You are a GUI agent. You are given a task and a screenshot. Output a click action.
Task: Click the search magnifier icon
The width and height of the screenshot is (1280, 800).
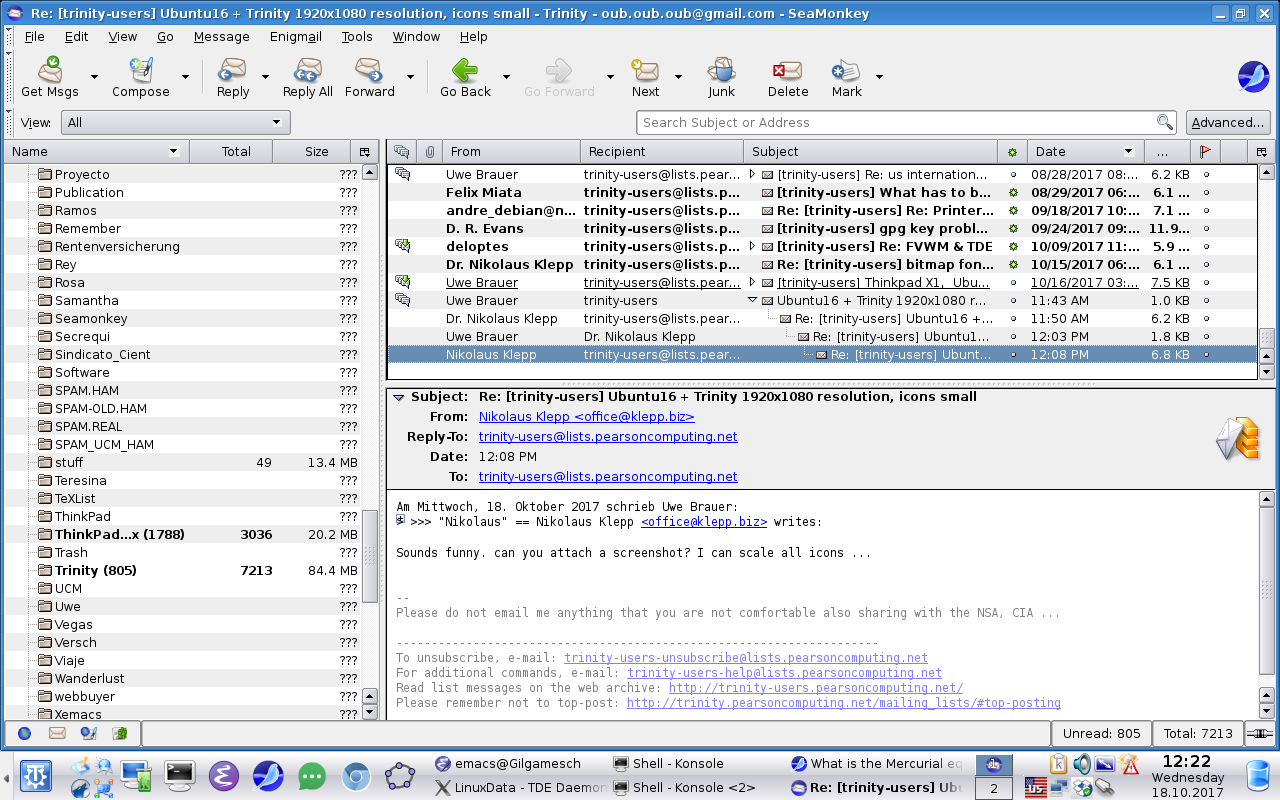(1165, 122)
